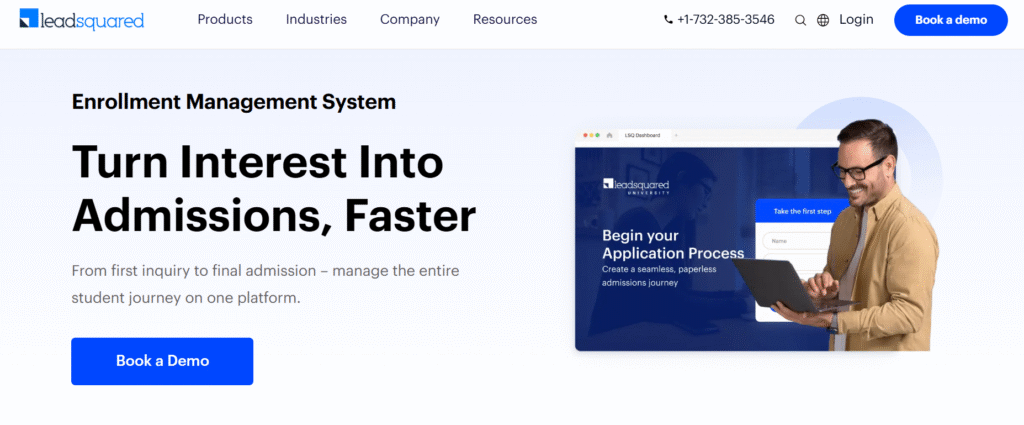Click the plus new-tab icon in mockup
1024x425 pixels.
pos(675,134)
